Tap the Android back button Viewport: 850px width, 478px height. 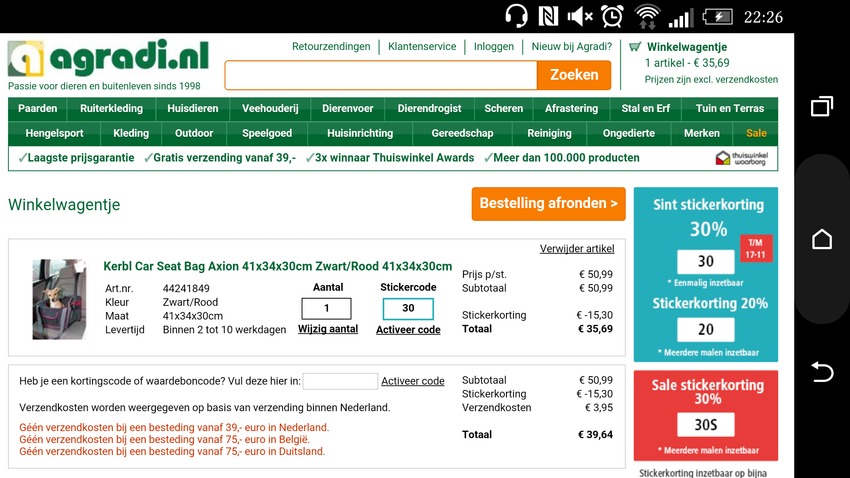pyautogui.click(x=821, y=372)
